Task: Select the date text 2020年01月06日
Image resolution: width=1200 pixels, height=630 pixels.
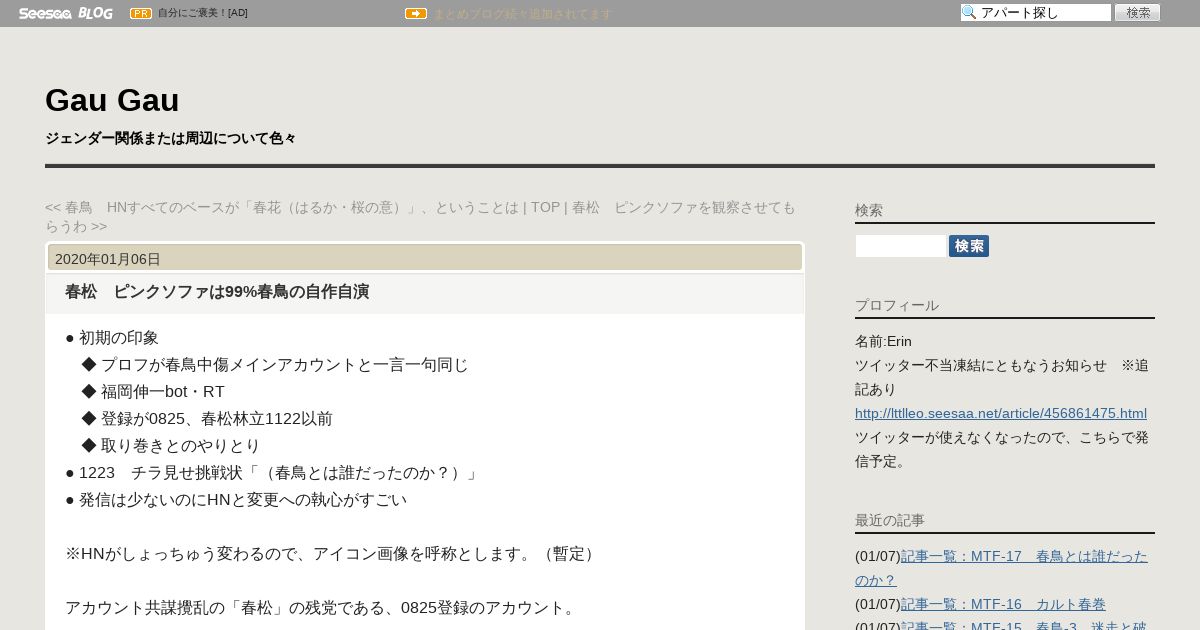Action: tap(108, 259)
